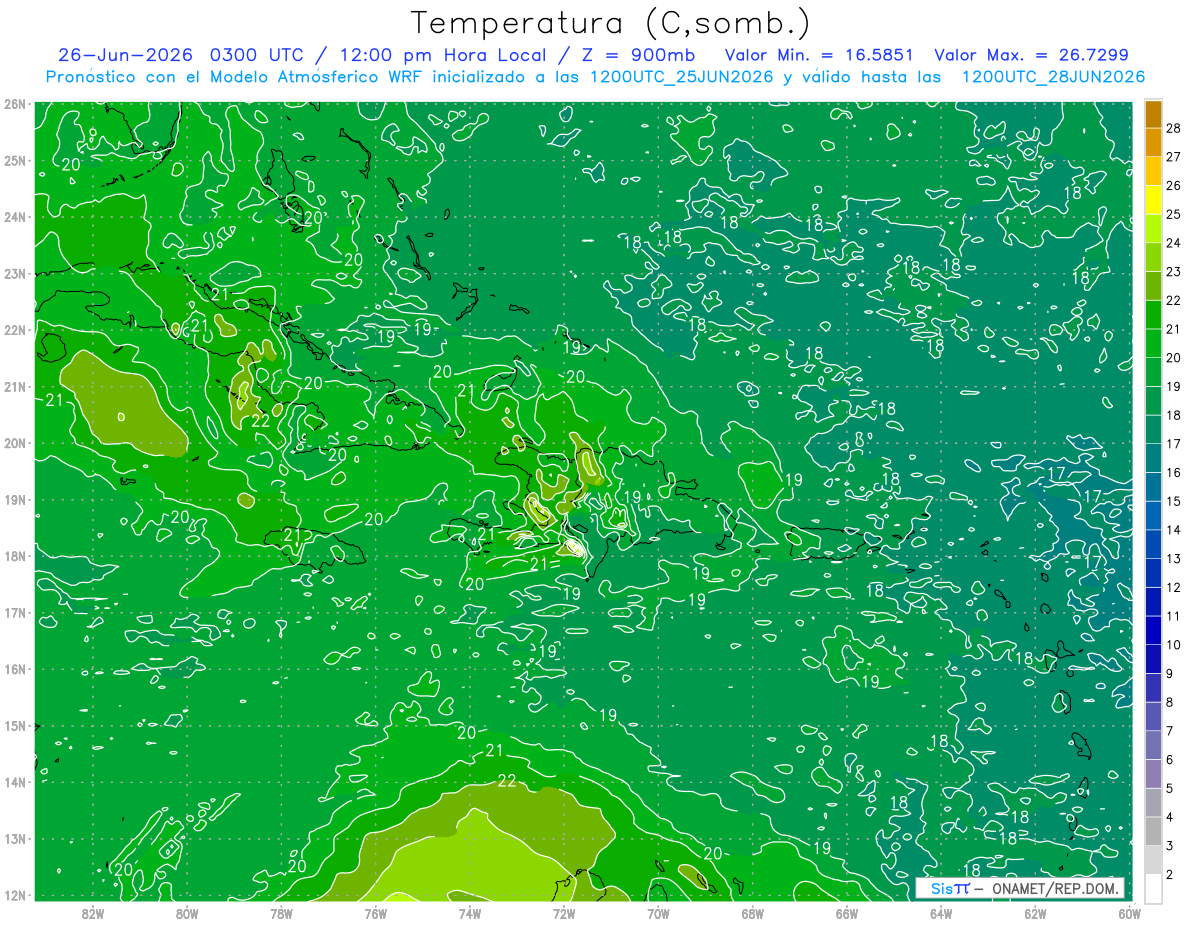Click the "28" label on the color scale
This screenshot has width=1200, height=927.
click(x=1173, y=129)
